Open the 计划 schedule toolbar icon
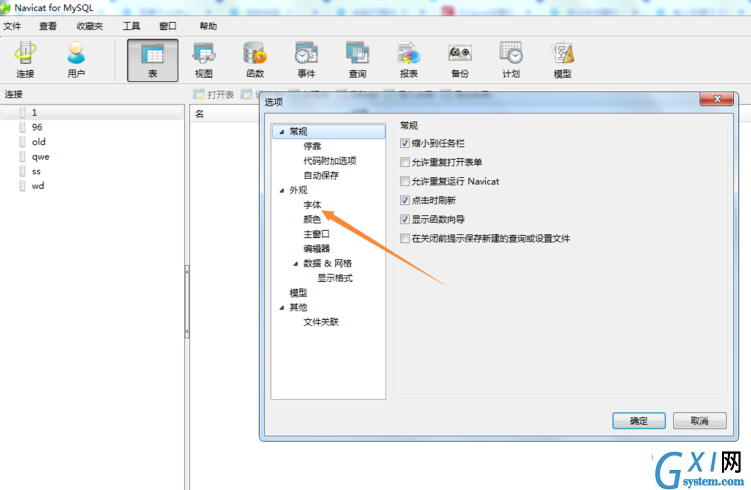The height and width of the screenshot is (490, 751). 511,60
